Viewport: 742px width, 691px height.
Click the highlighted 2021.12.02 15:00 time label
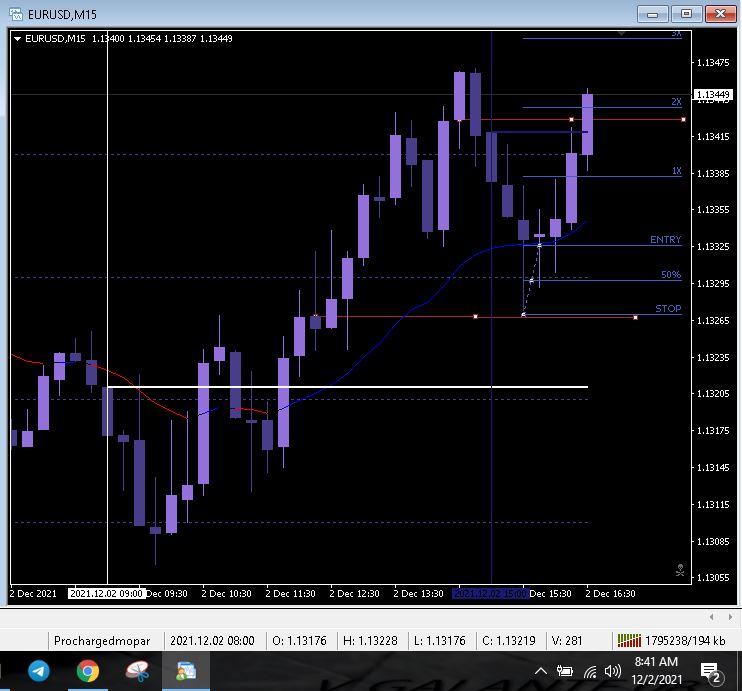490,594
